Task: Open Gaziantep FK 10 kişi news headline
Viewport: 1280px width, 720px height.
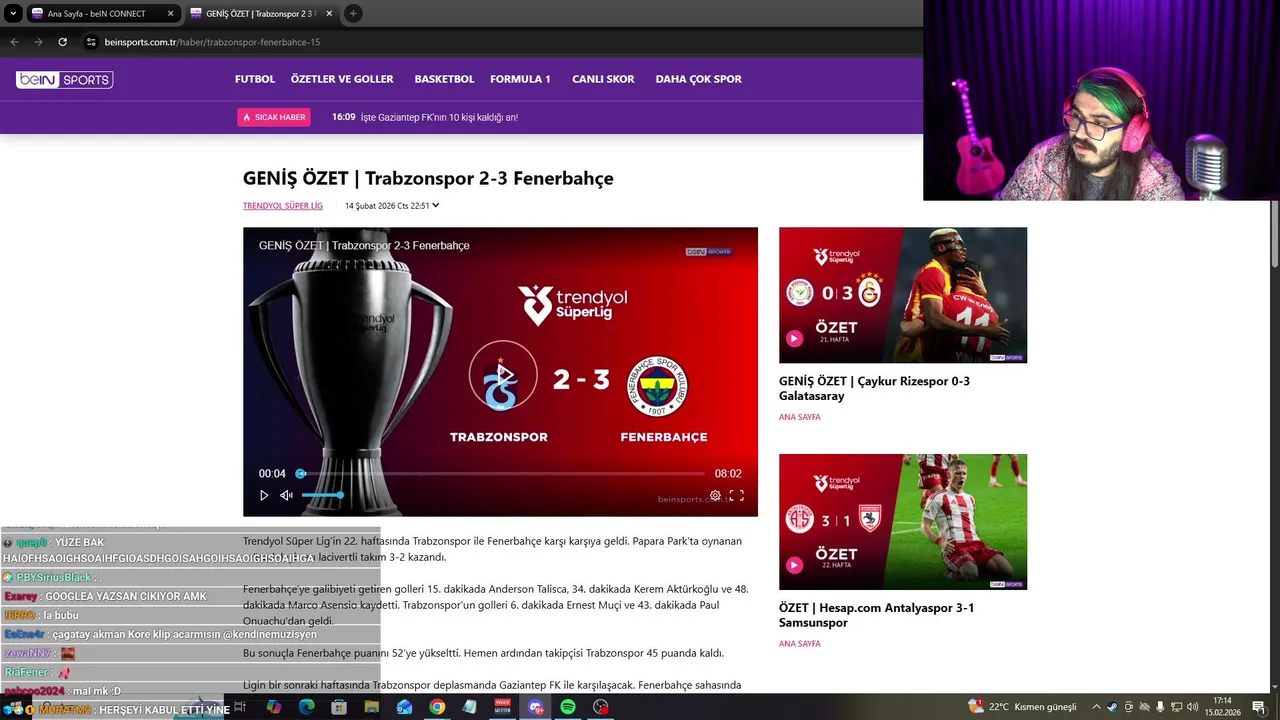Action: (x=439, y=117)
